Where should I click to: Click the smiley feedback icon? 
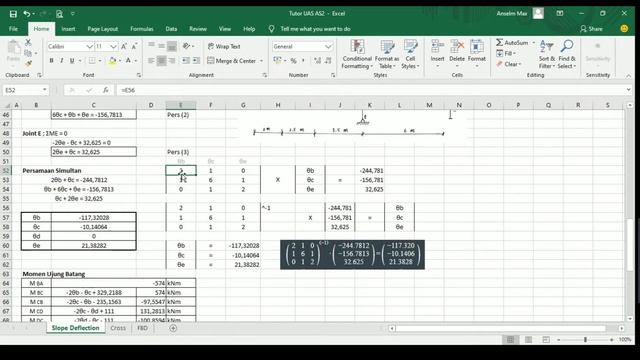point(624,29)
